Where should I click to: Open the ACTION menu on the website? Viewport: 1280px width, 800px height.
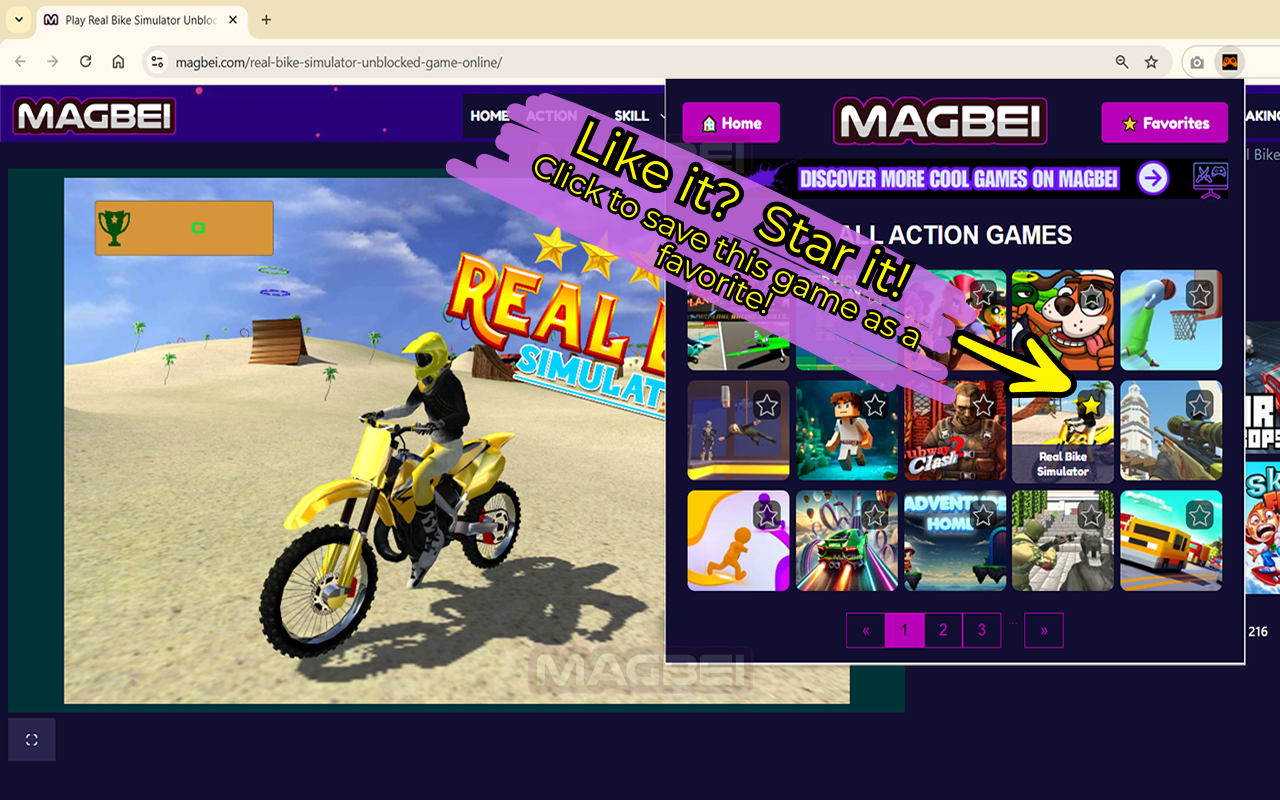tap(551, 116)
